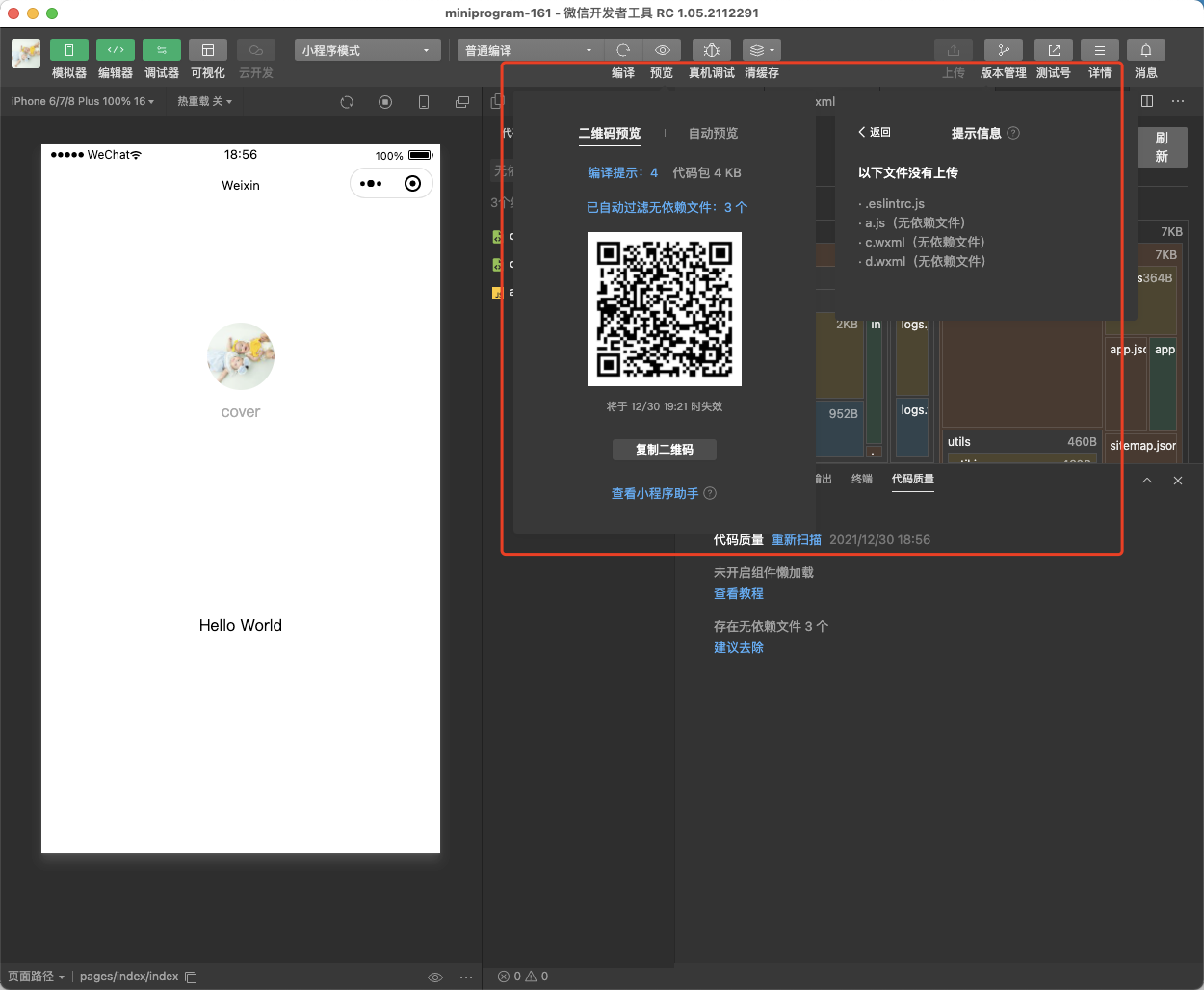
Task: Copy page path icon after pages/index/index
Action: pos(191,977)
